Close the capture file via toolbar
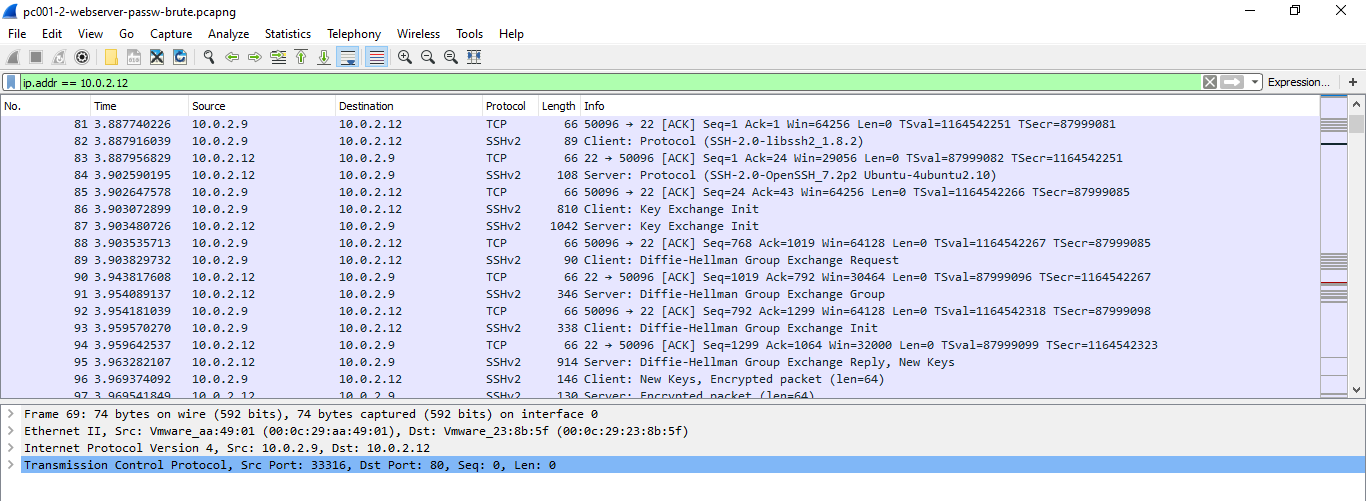 157,57
